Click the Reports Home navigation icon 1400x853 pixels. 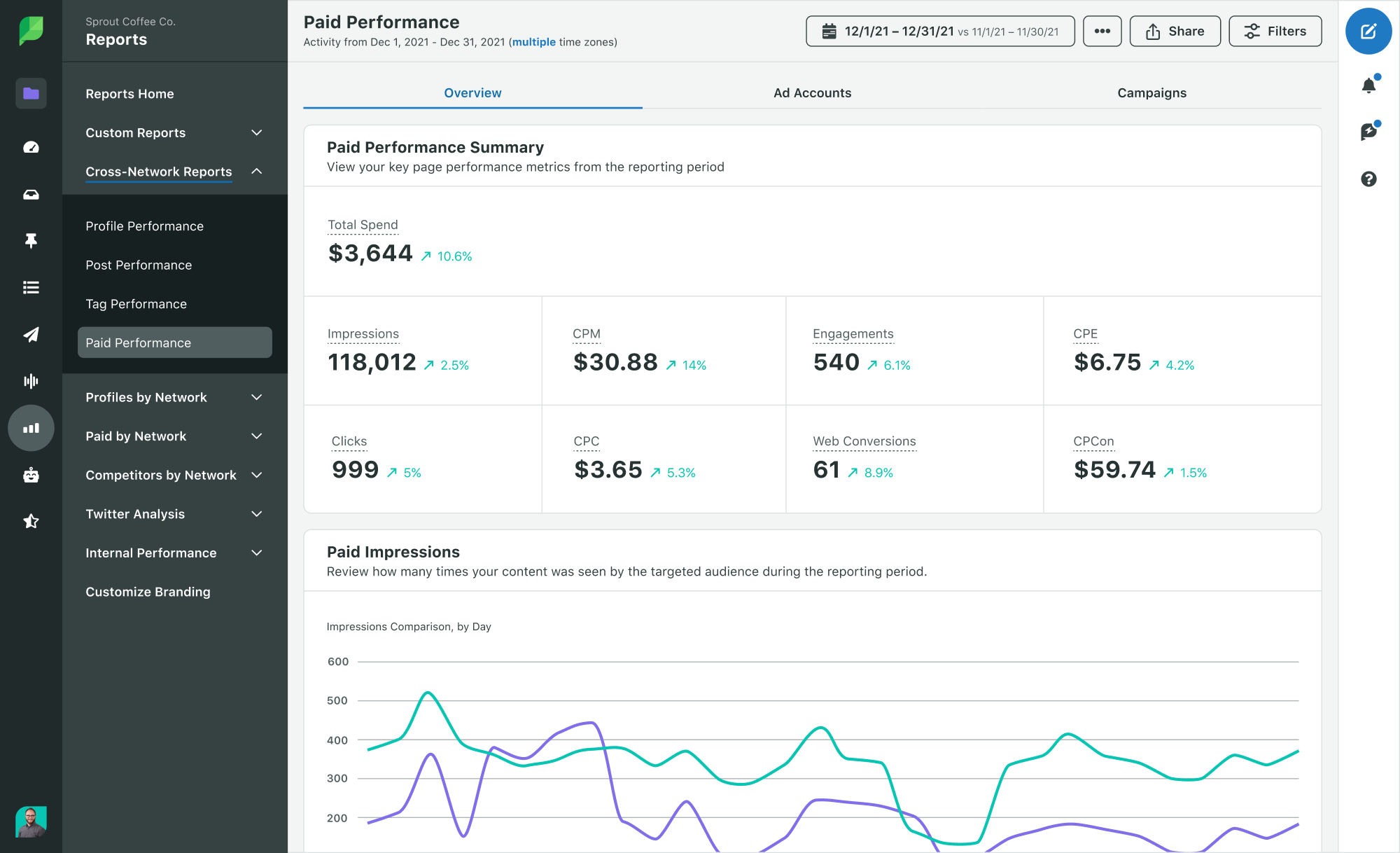pos(30,87)
